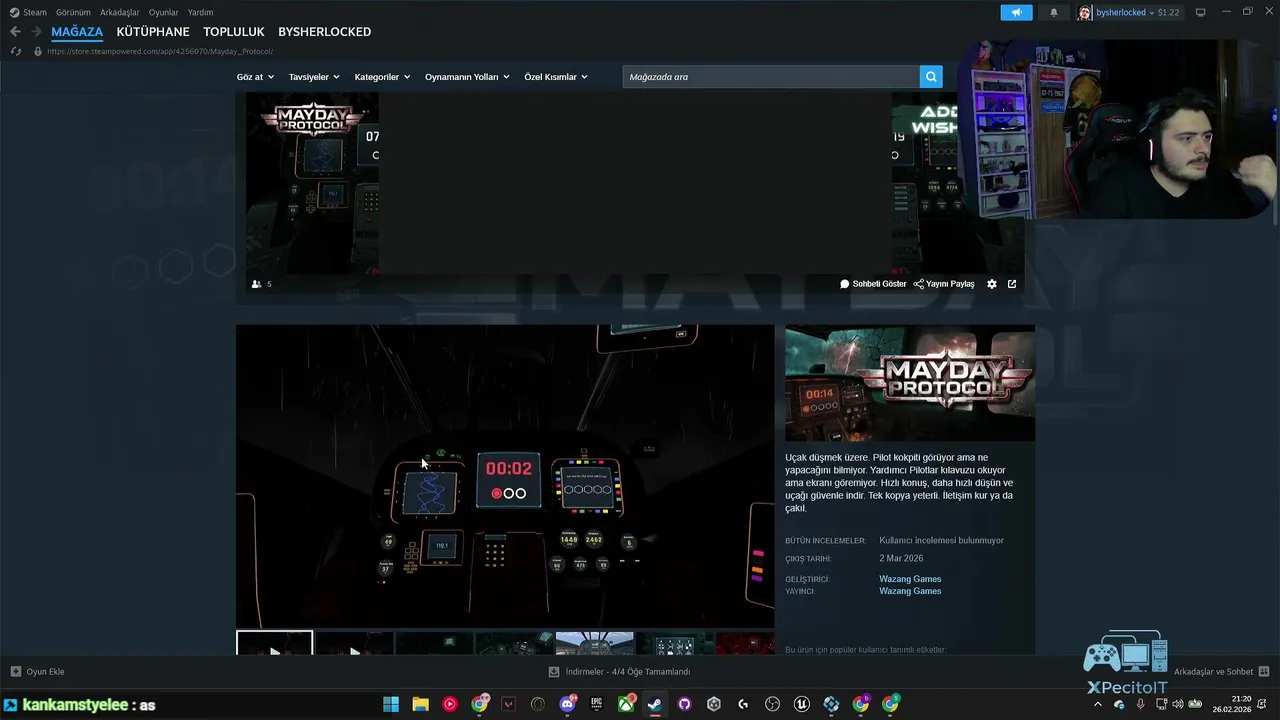Open Oynamanın Yolları dropdown
1280x720 pixels.
(x=467, y=77)
